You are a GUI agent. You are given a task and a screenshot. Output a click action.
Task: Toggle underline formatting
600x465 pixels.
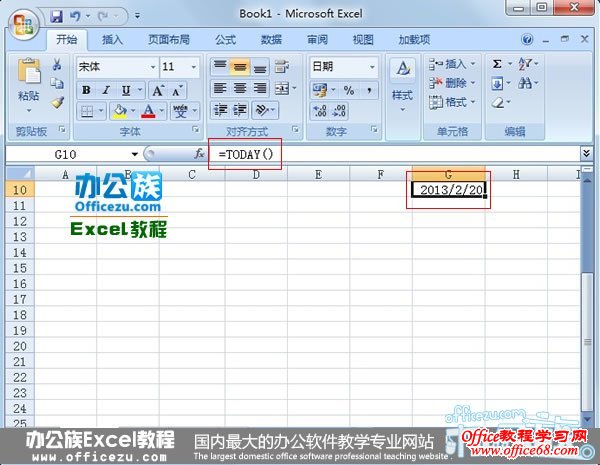click(126, 90)
